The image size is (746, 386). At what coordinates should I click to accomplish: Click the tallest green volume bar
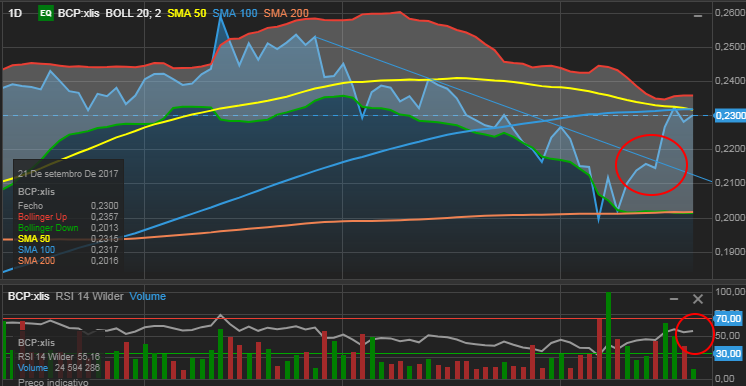tap(608, 335)
